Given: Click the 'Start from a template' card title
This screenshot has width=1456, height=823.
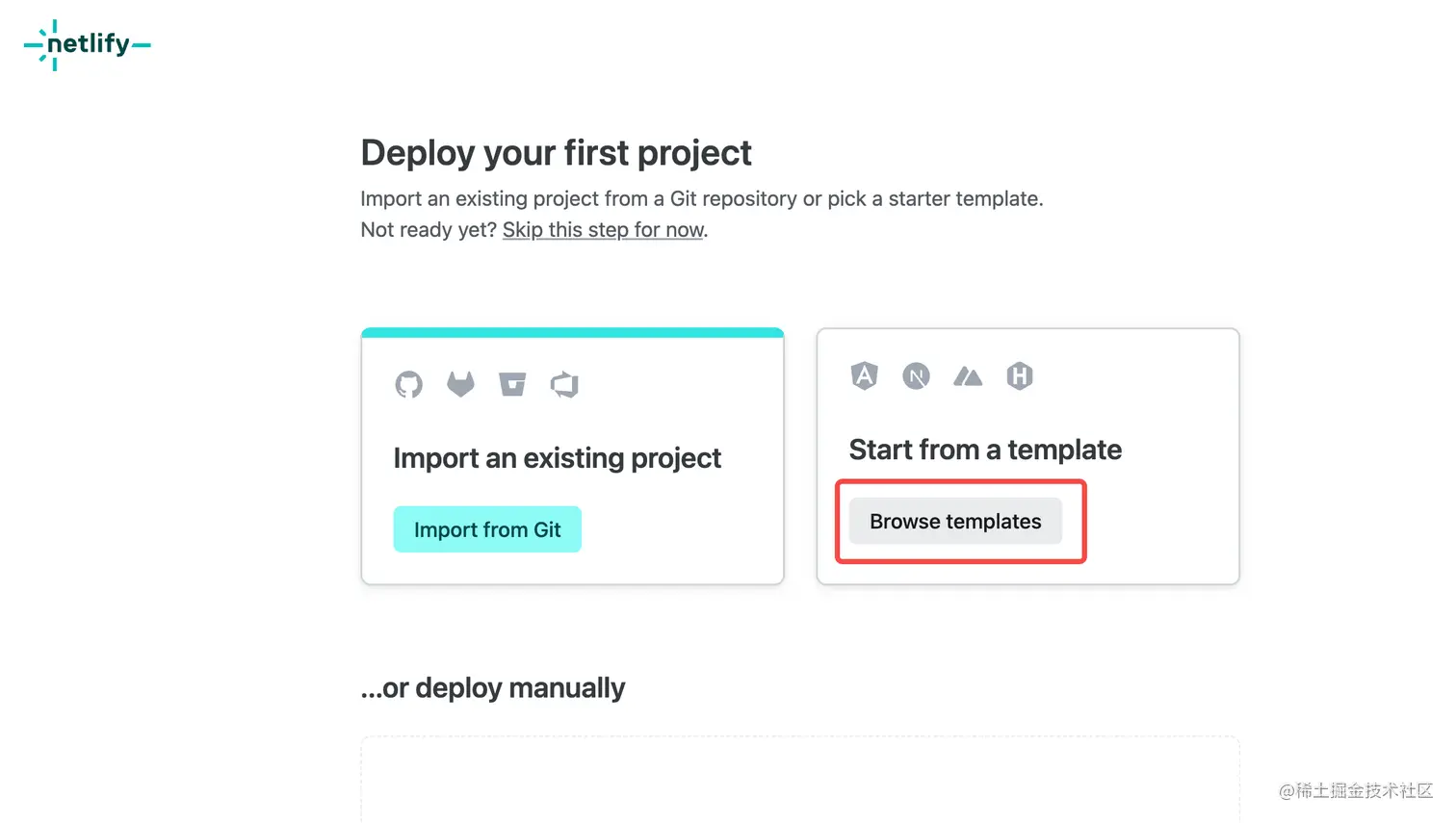Looking at the screenshot, I should click(985, 450).
